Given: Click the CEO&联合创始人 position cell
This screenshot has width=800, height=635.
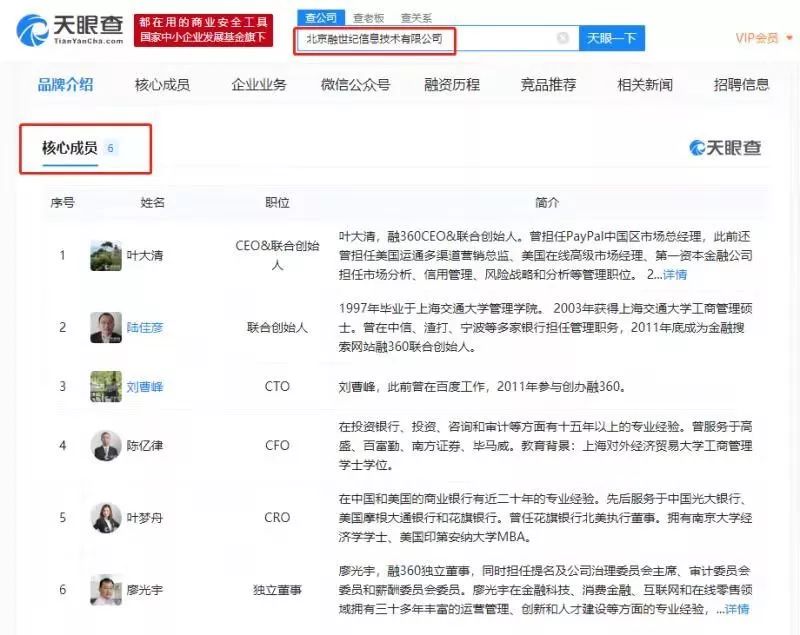Looking at the screenshot, I should pyautogui.click(x=277, y=256).
